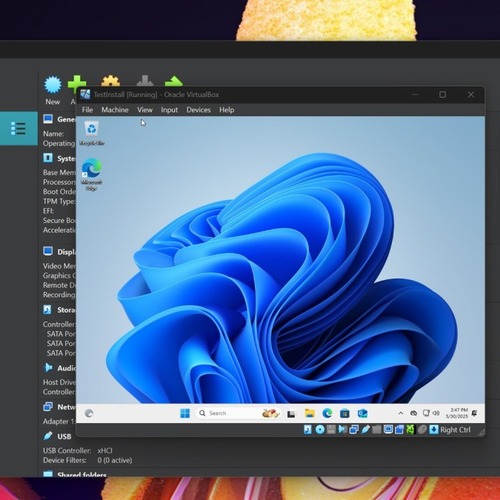This screenshot has height=500, width=500.
Task: Open the File menu of the VM window
Action: (87, 110)
